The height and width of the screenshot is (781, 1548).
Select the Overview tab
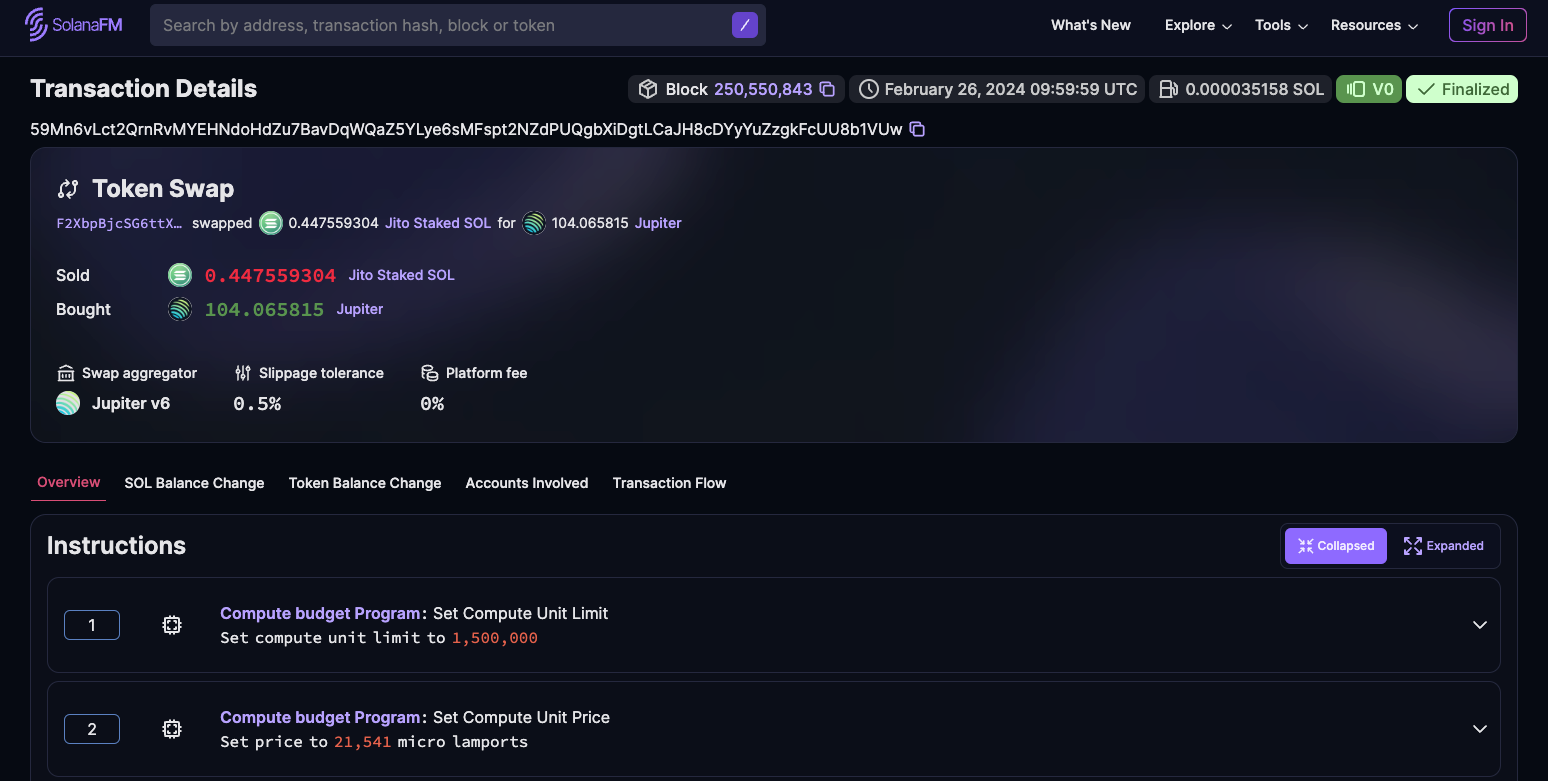[69, 482]
